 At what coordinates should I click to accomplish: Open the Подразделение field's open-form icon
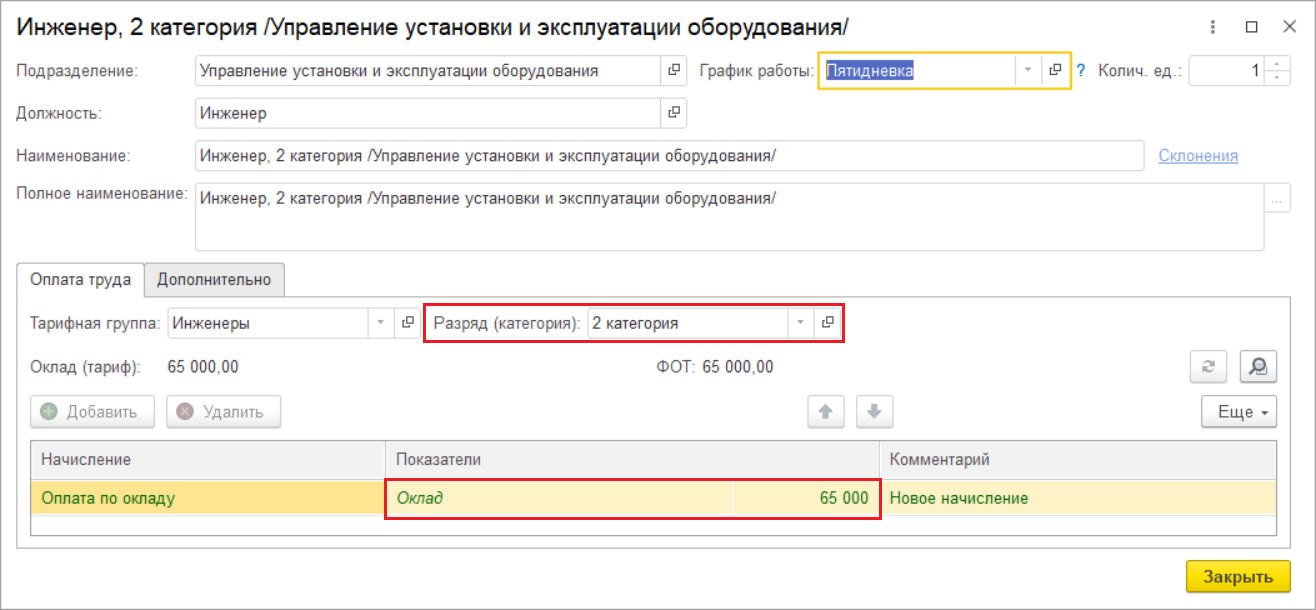point(674,71)
